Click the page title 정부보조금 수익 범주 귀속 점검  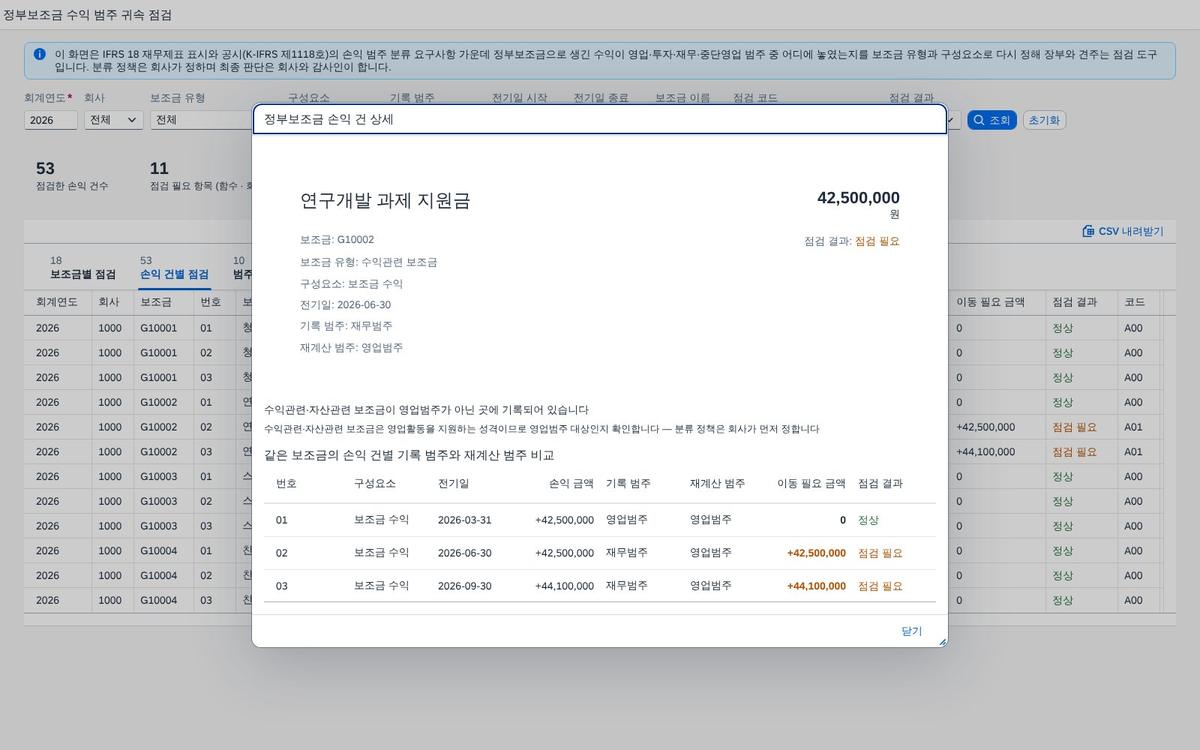[x=87, y=15]
